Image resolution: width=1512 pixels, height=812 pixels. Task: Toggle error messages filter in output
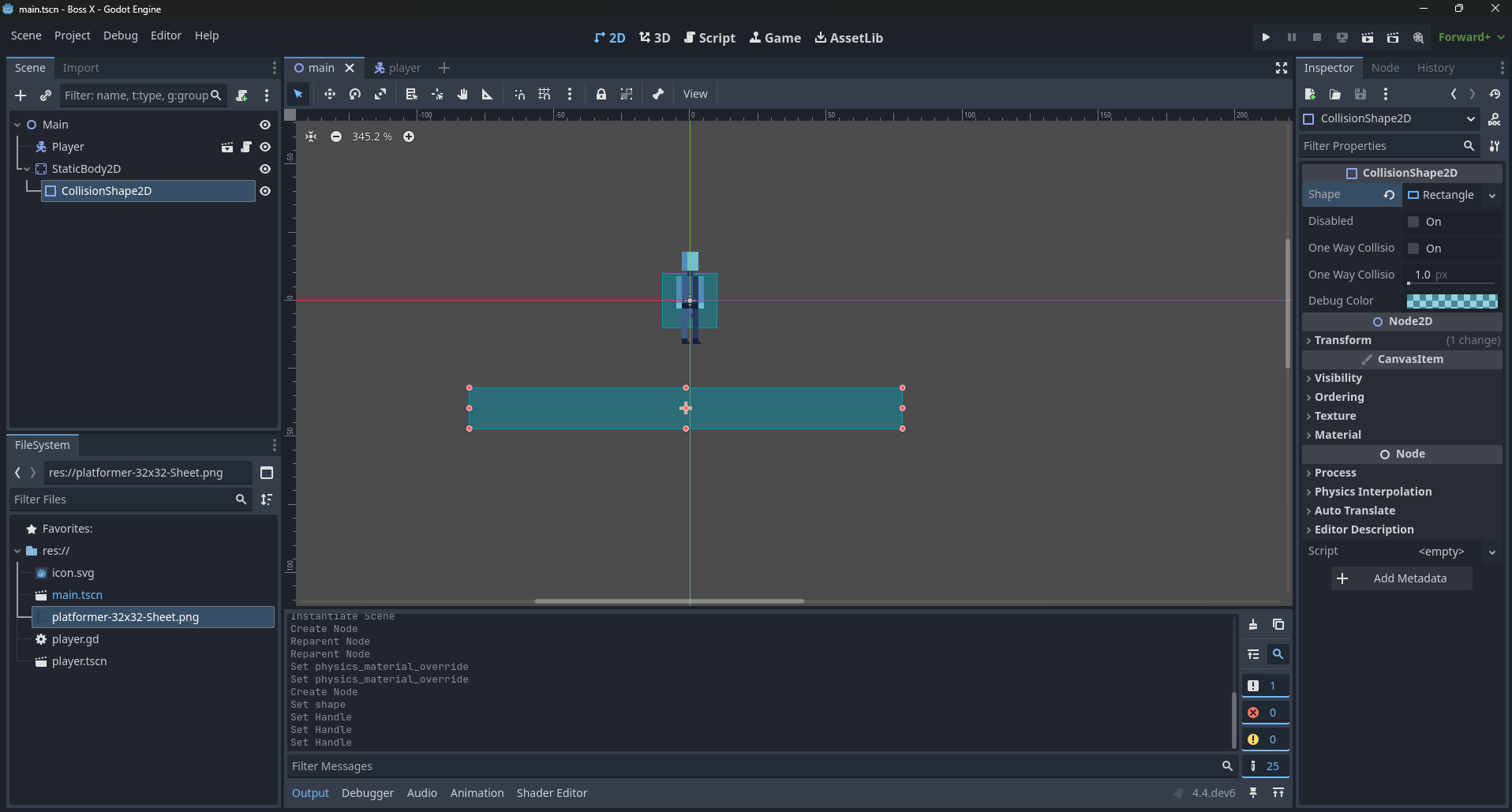point(1265,713)
